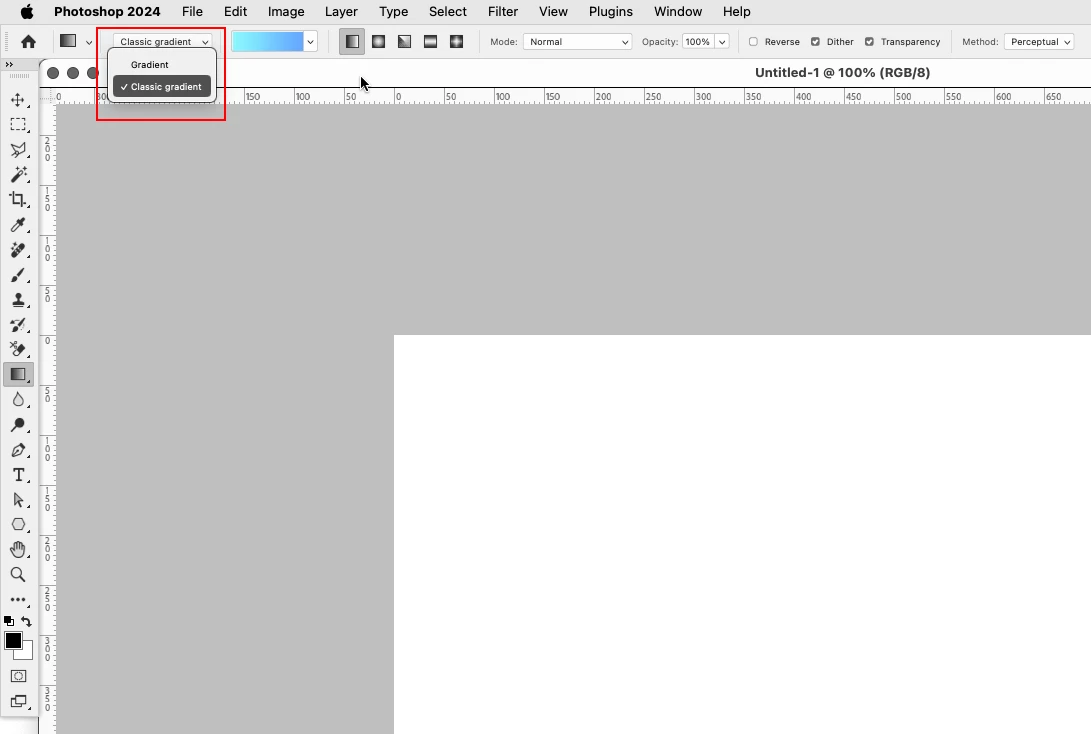The image size is (1091, 734).
Task: Choose Diamond gradient style
Action: coord(456,42)
